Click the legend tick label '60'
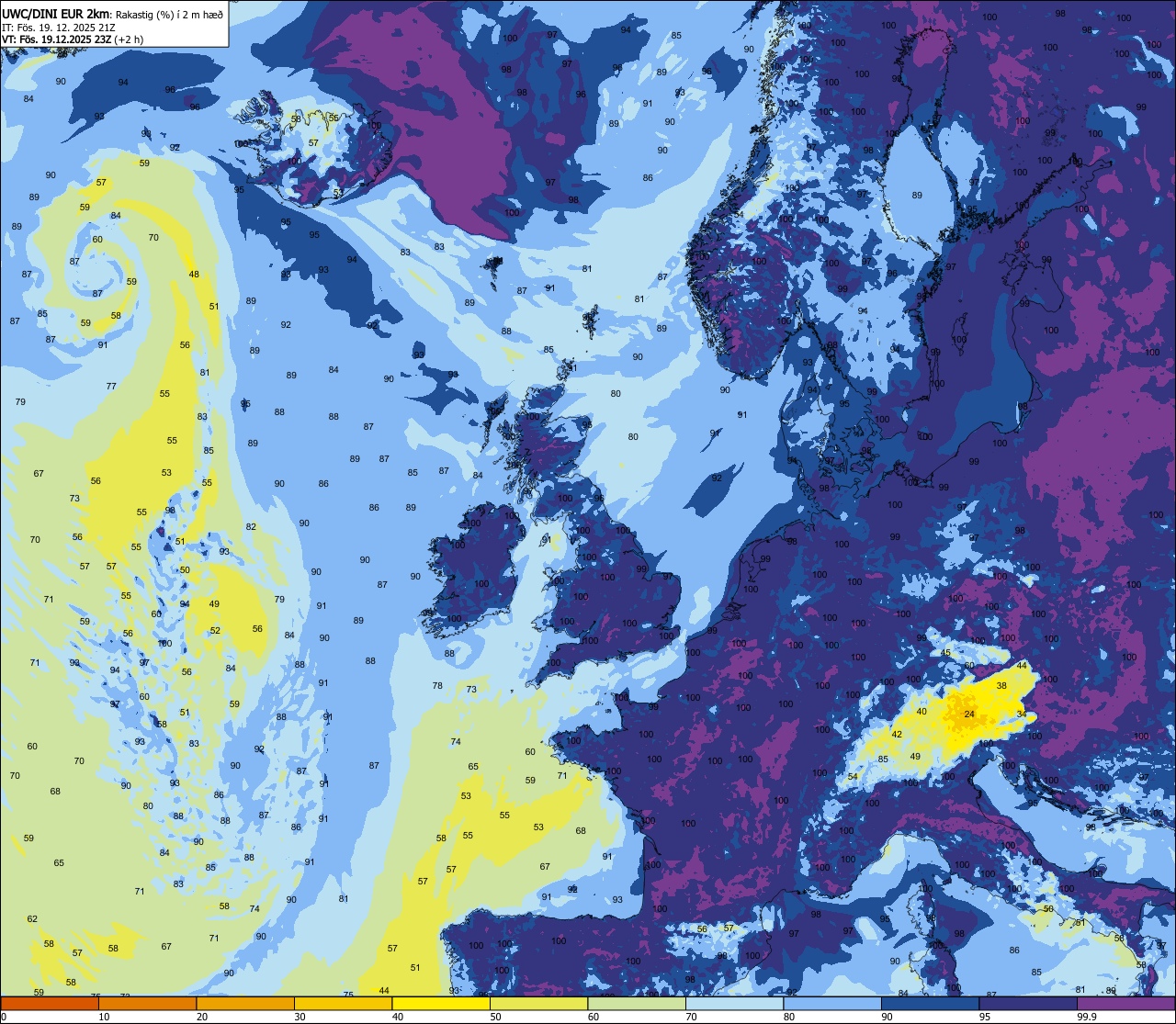This screenshot has width=1176, height=1024. pyautogui.click(x=594, y=1017)
